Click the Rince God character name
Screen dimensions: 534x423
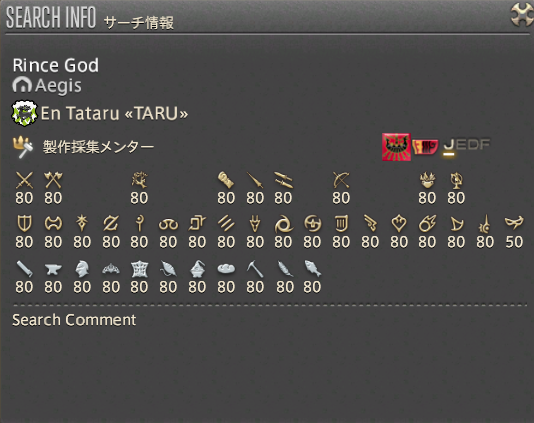pos(56,65)
